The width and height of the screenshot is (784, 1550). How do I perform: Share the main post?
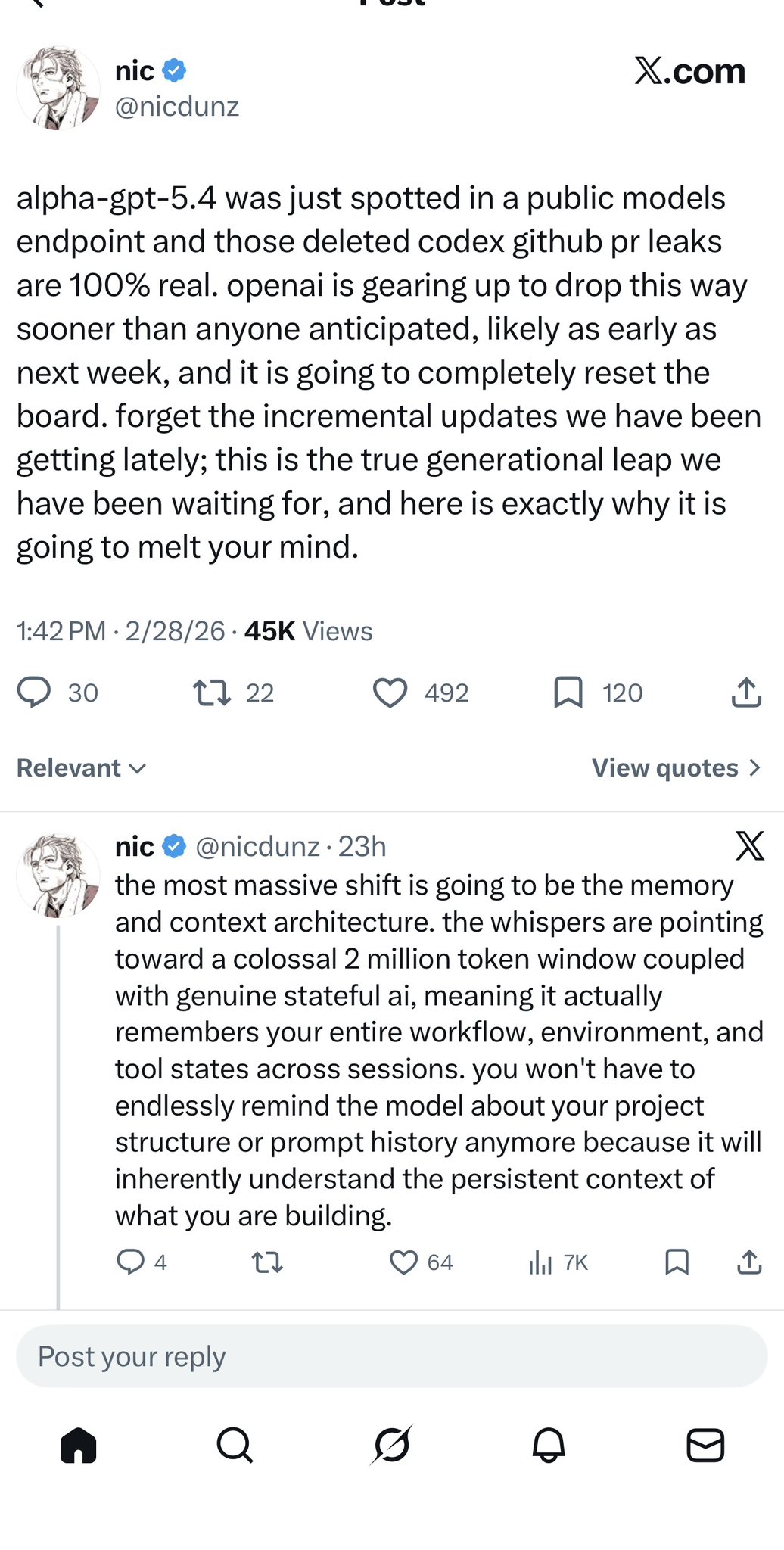[746, 693]
